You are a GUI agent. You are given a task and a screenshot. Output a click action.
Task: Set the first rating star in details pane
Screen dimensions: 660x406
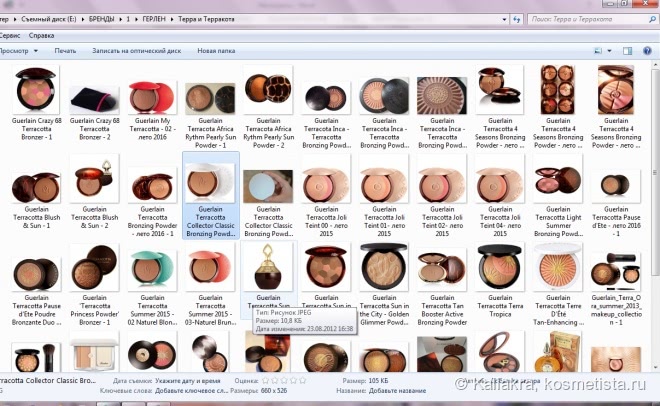[x=266, y=380]
